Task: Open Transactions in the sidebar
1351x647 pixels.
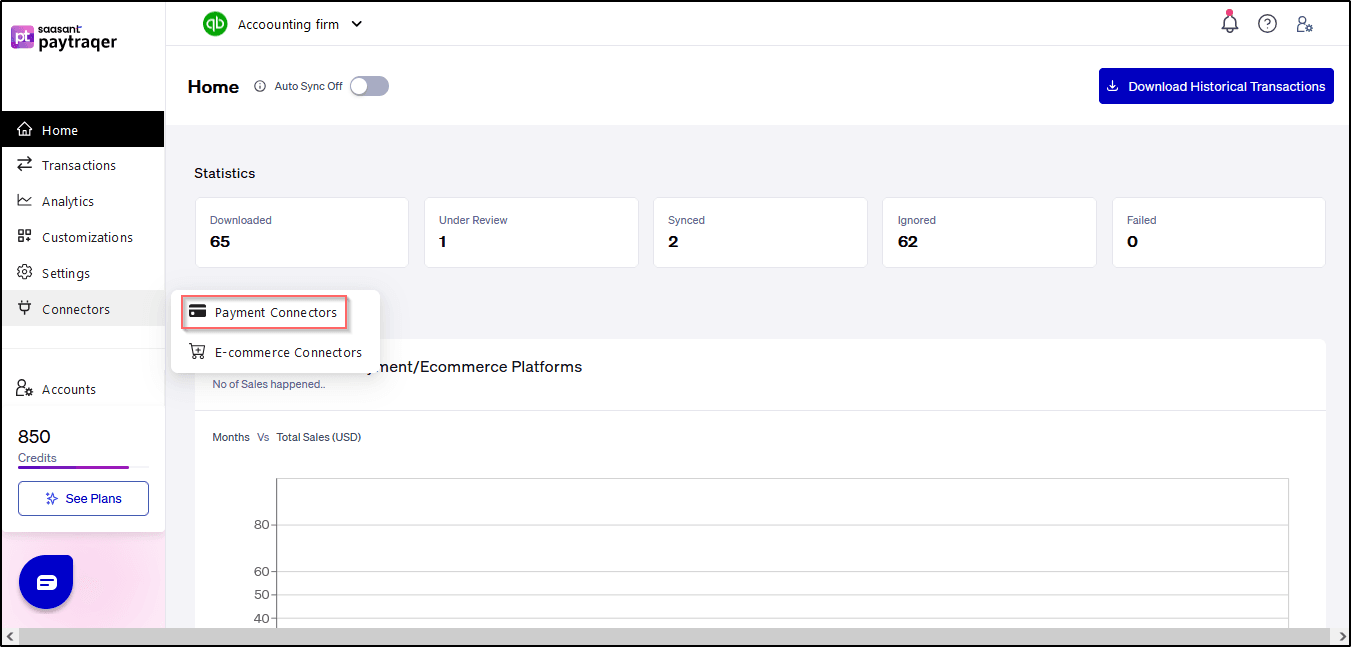Action: tap(78, 166)
